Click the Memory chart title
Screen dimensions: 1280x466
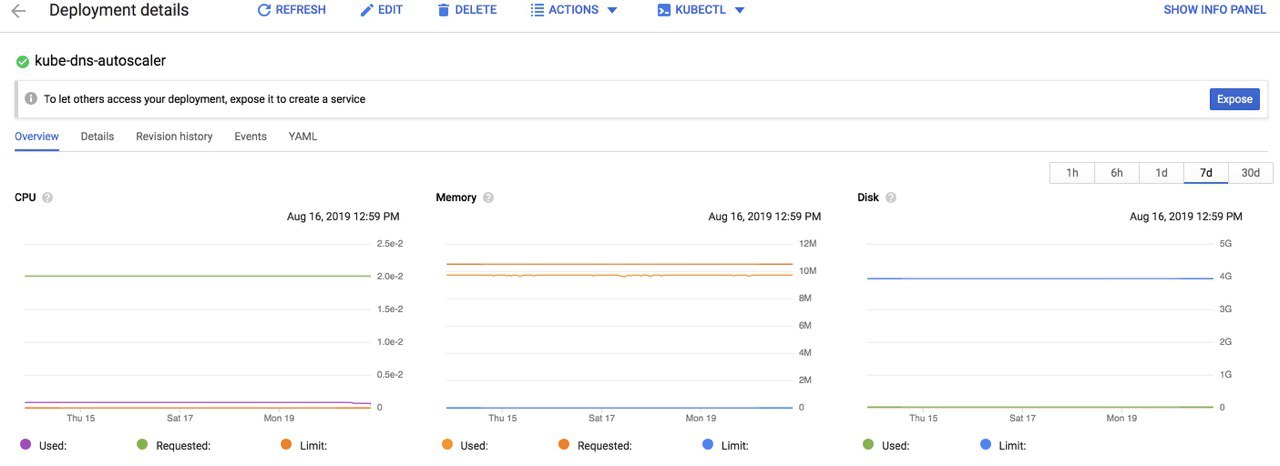(456, 198)
